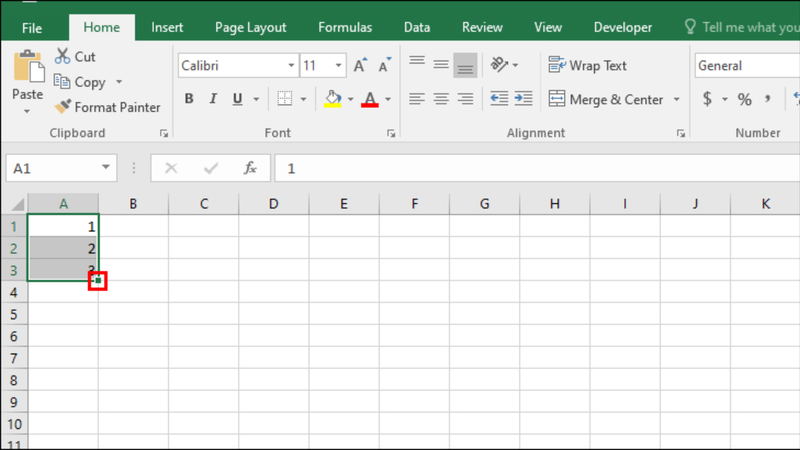The width and height of the screenshot is (800, 450).
Task: Open Underline style dropdown arrow
Action: click(256, 99)
